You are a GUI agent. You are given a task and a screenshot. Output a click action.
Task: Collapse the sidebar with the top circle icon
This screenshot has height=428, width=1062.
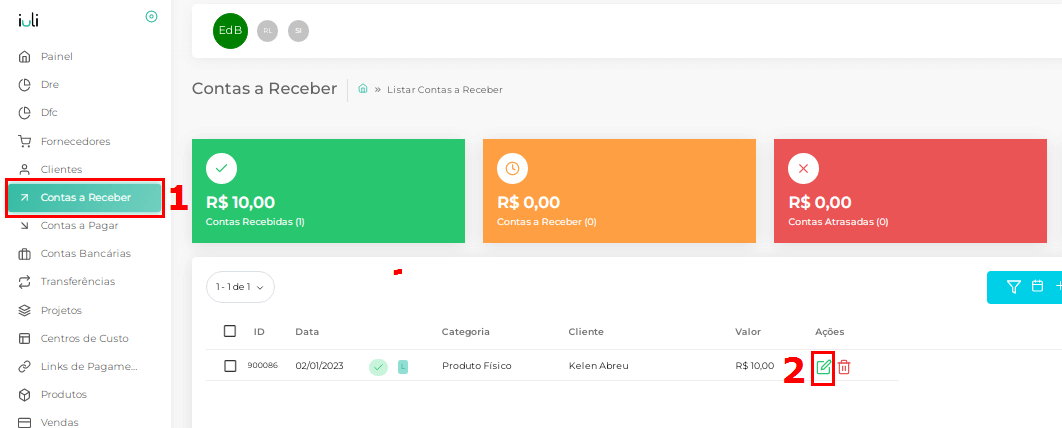pos(151,16)
